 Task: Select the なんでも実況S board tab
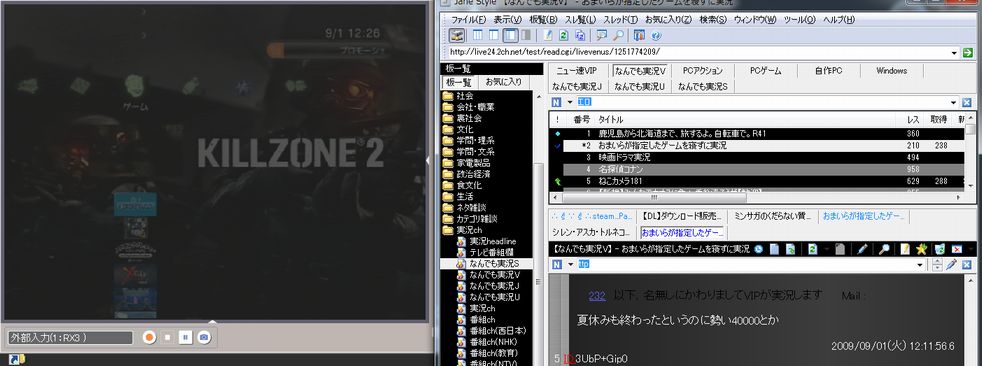coord(703,86)
